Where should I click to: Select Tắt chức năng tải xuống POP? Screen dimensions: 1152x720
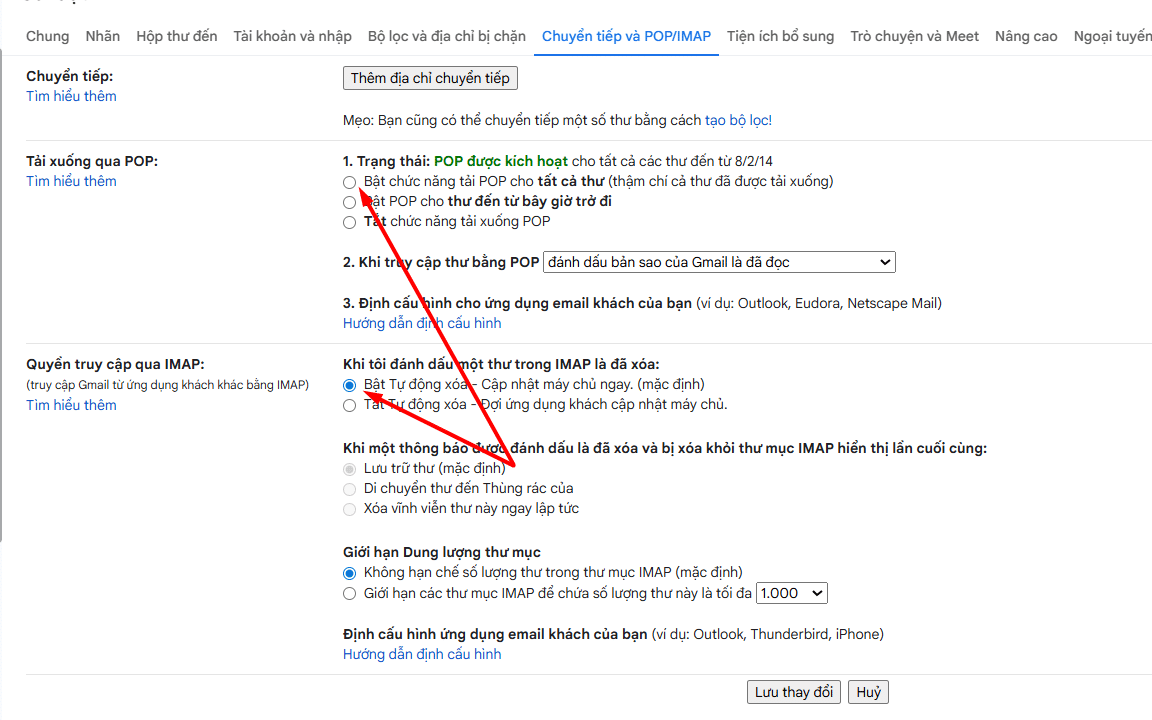(349, 222)
